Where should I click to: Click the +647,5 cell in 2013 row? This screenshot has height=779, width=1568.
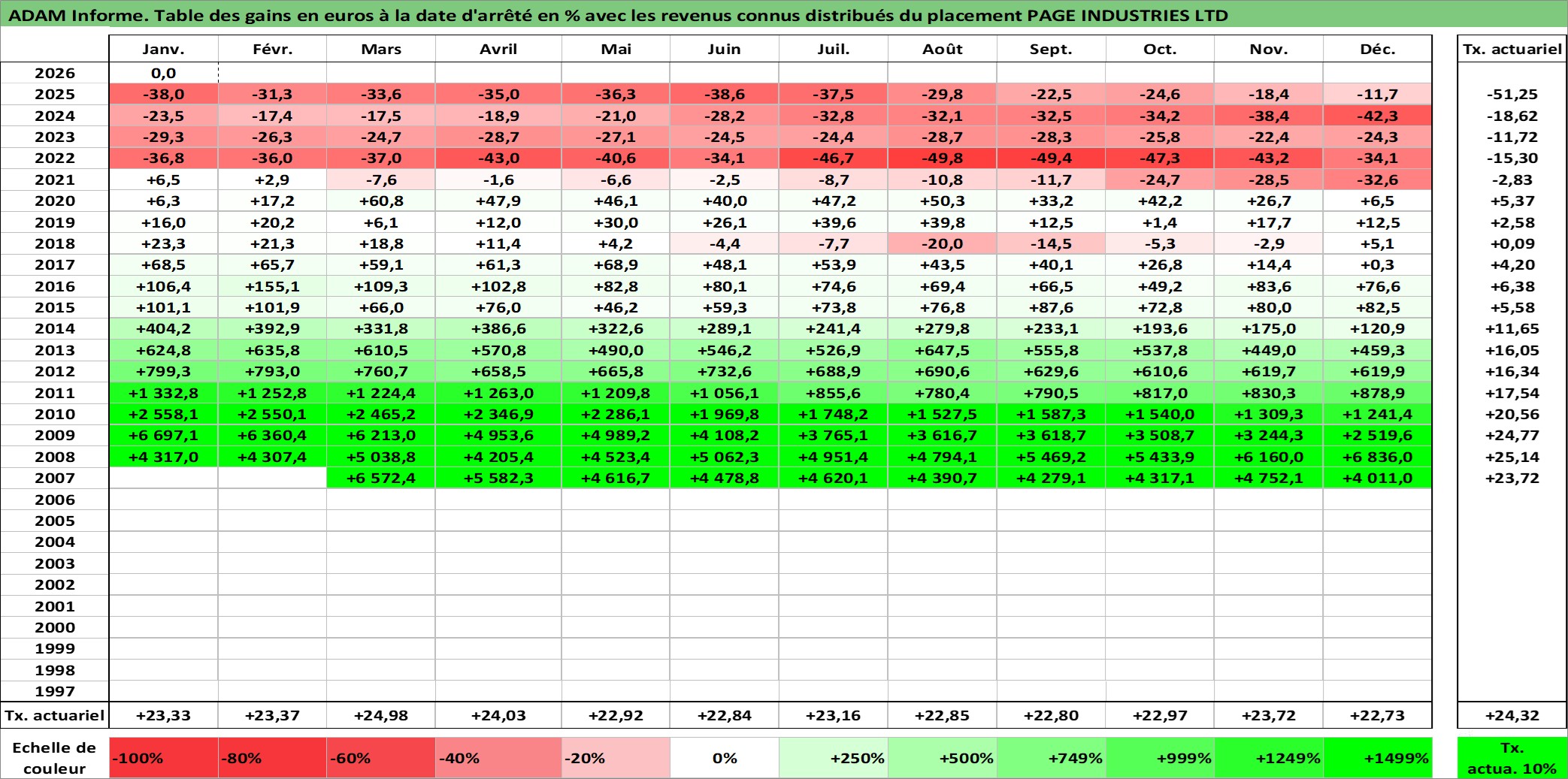click(943, 350)
